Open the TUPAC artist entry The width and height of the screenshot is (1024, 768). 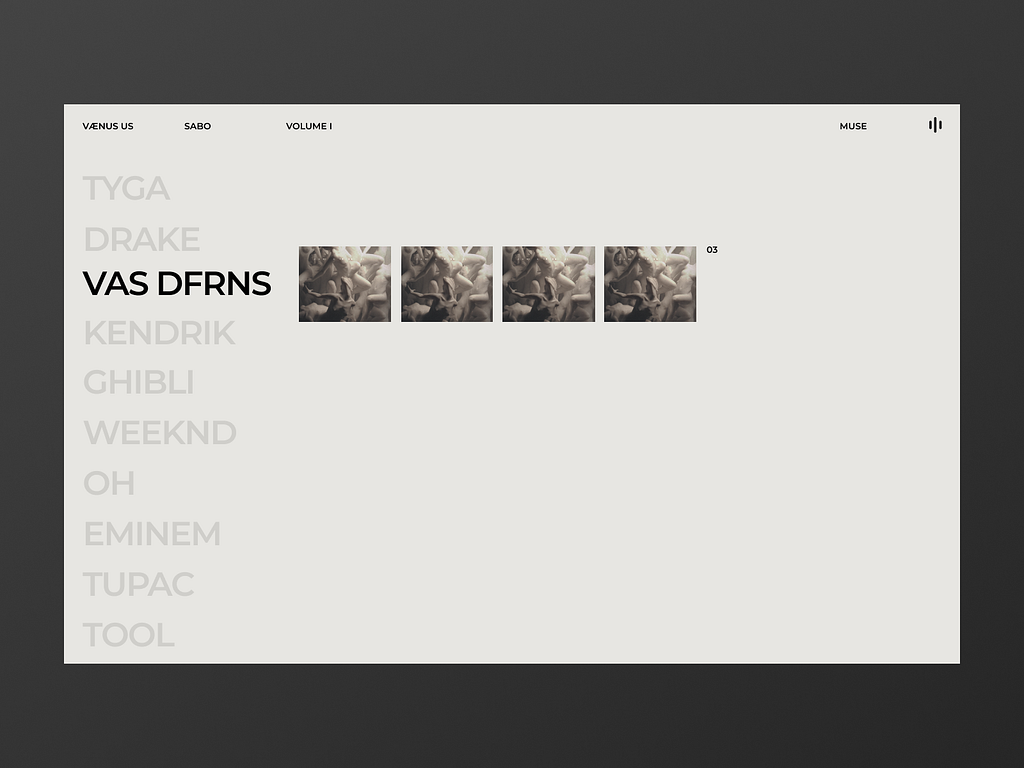click(139, 584)
